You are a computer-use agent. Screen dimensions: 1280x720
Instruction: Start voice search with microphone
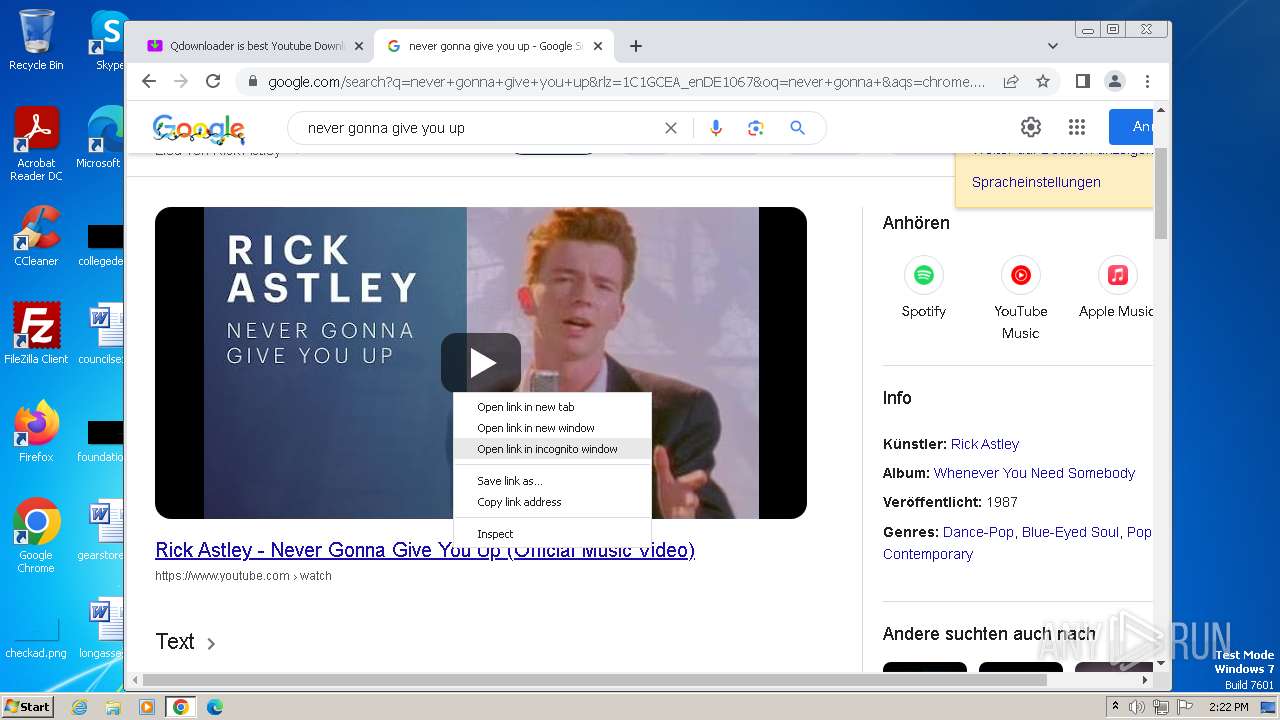point(715,128)
